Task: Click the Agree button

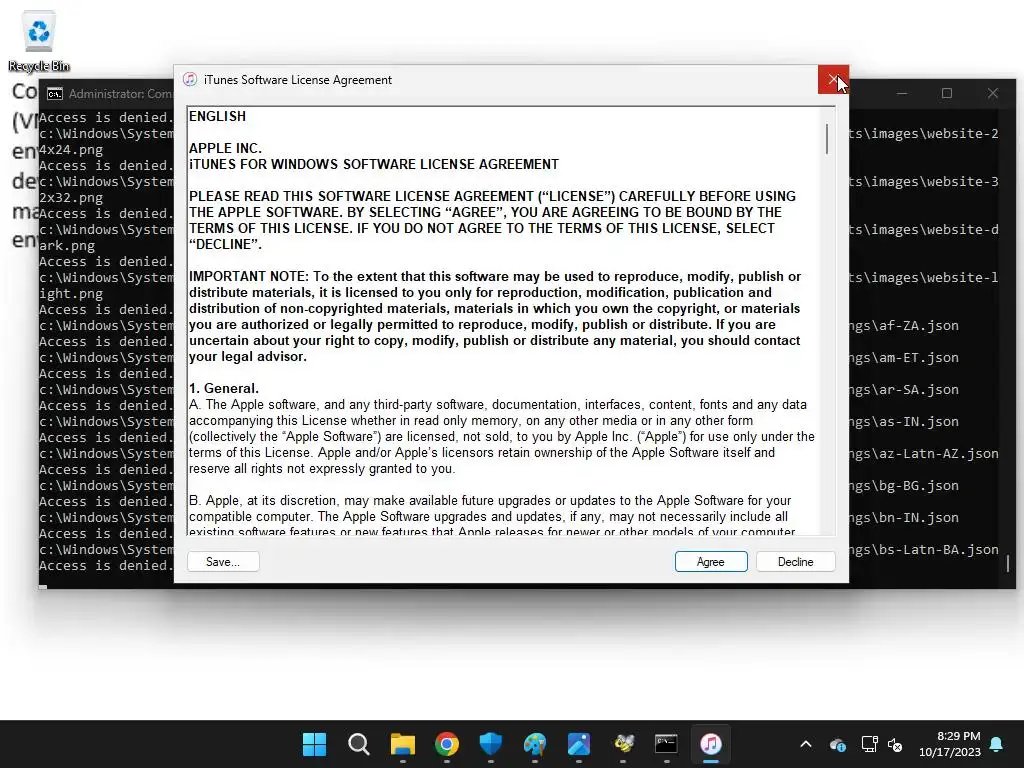Action: (x=711, y=562)
